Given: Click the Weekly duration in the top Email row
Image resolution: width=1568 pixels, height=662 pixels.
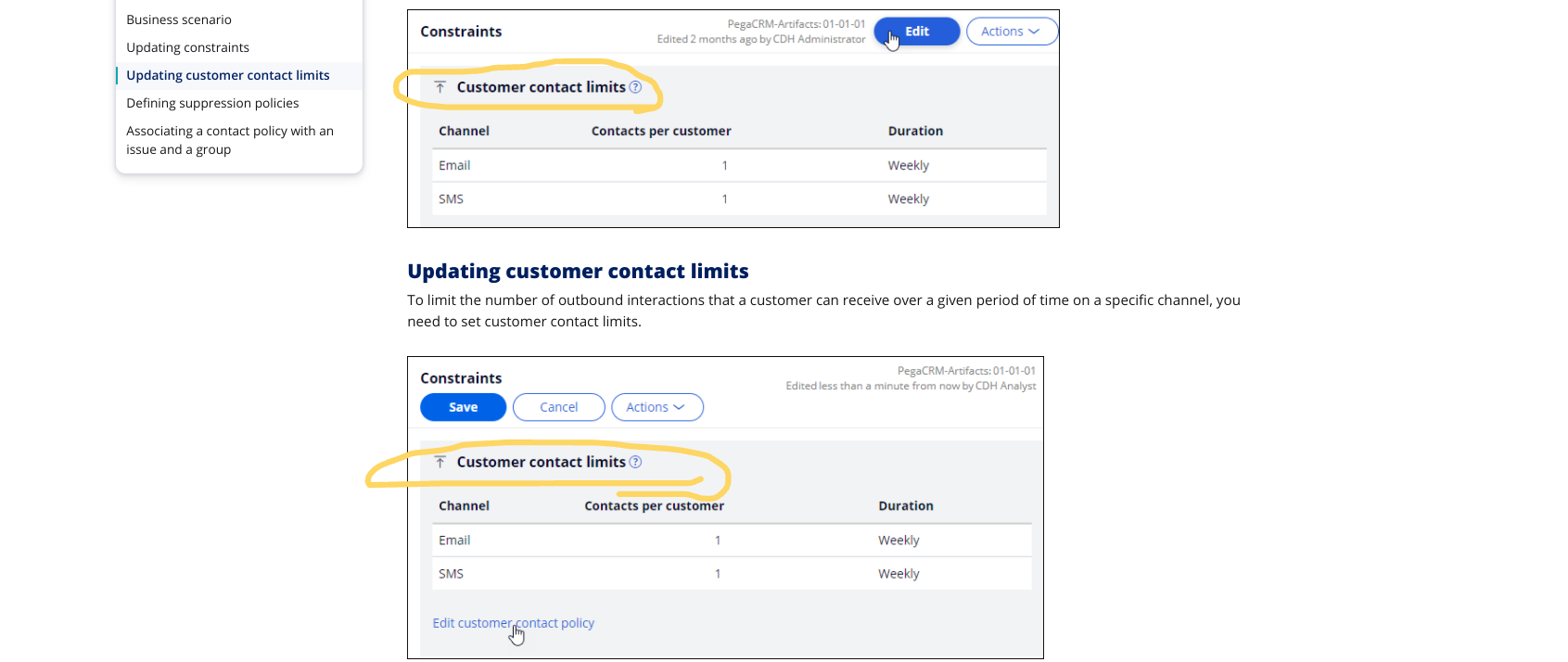Looking at the screenshot, I should pos(909,165).
